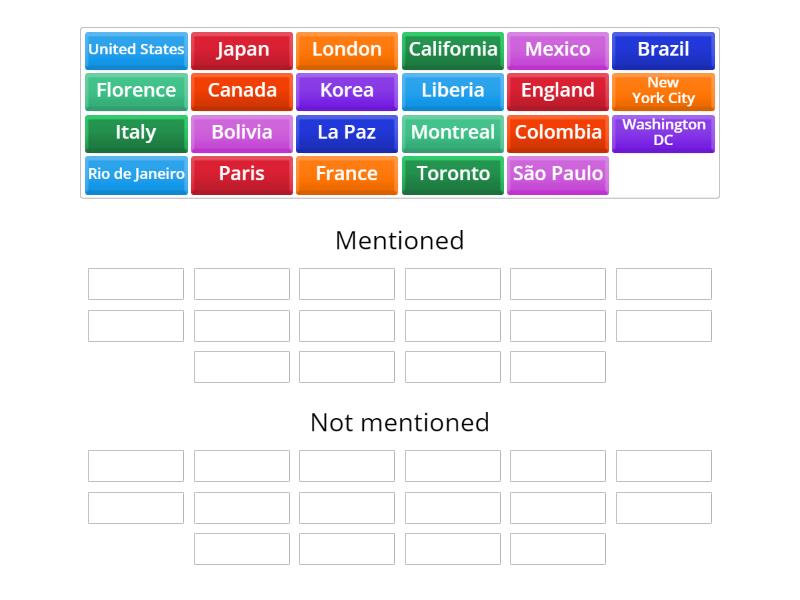The image size is (800, 600).
Task: Click the red Japan tile
Action: [x=242, y=51]
